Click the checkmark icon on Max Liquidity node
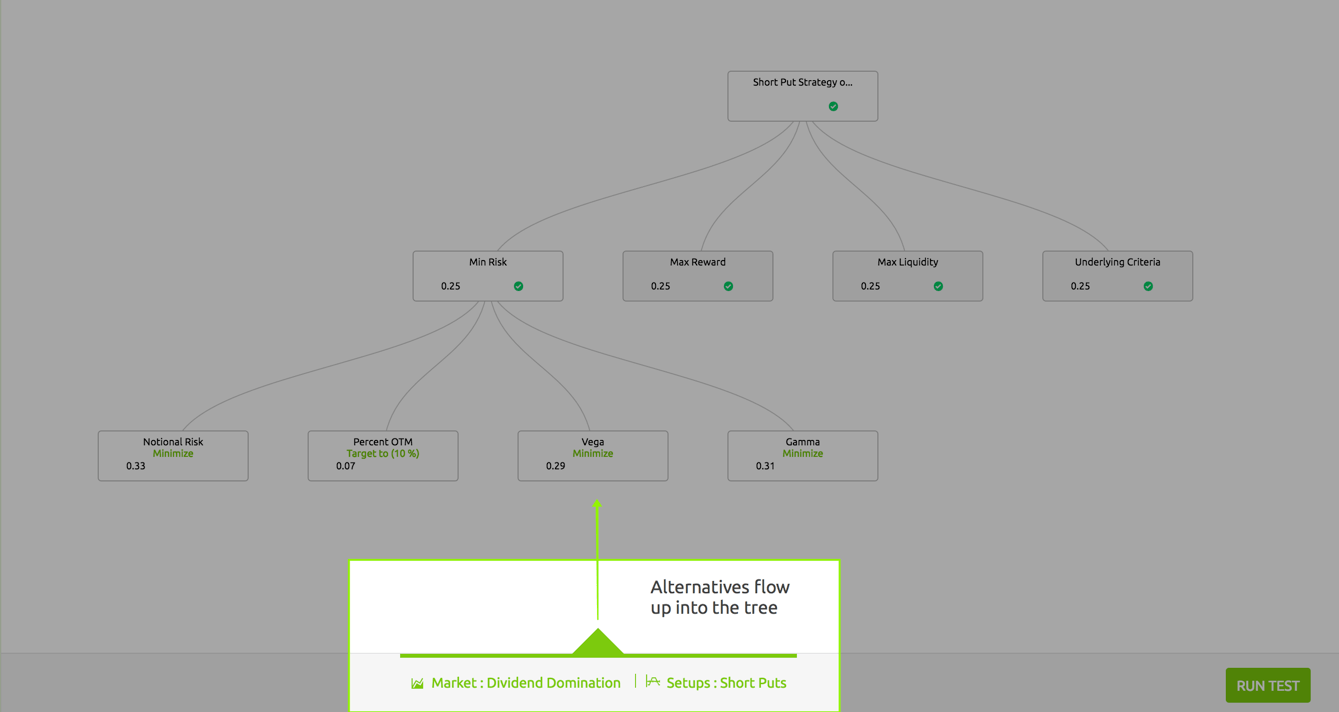The image size is (1339, 712). click(x=938, y=286)
